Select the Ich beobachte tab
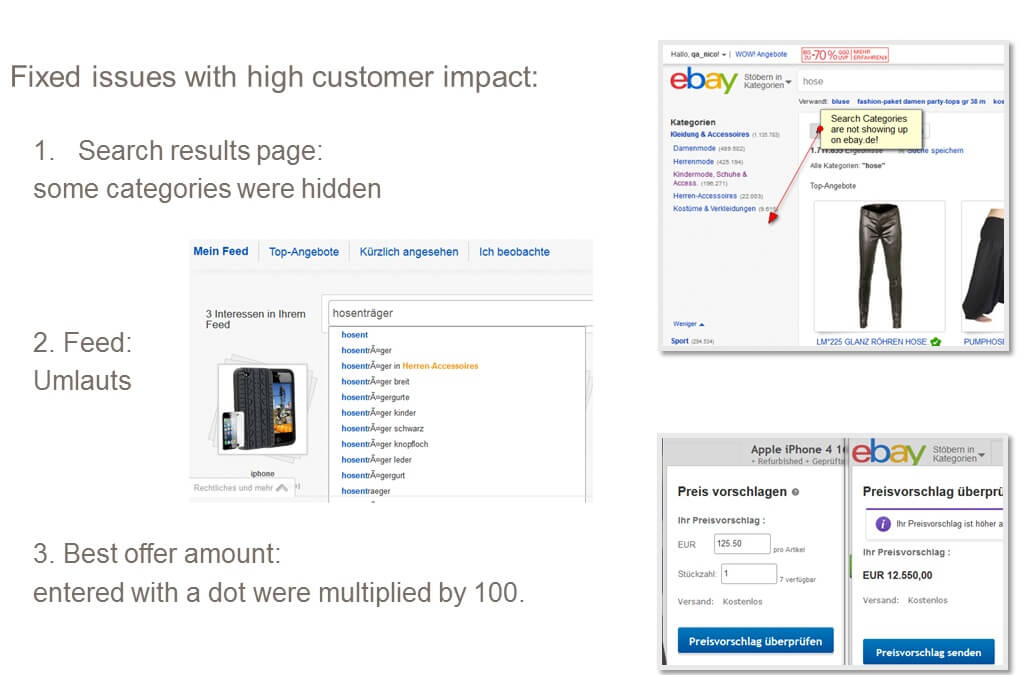Viewport: 1024px width, 675px height. (x=514, y=252)
